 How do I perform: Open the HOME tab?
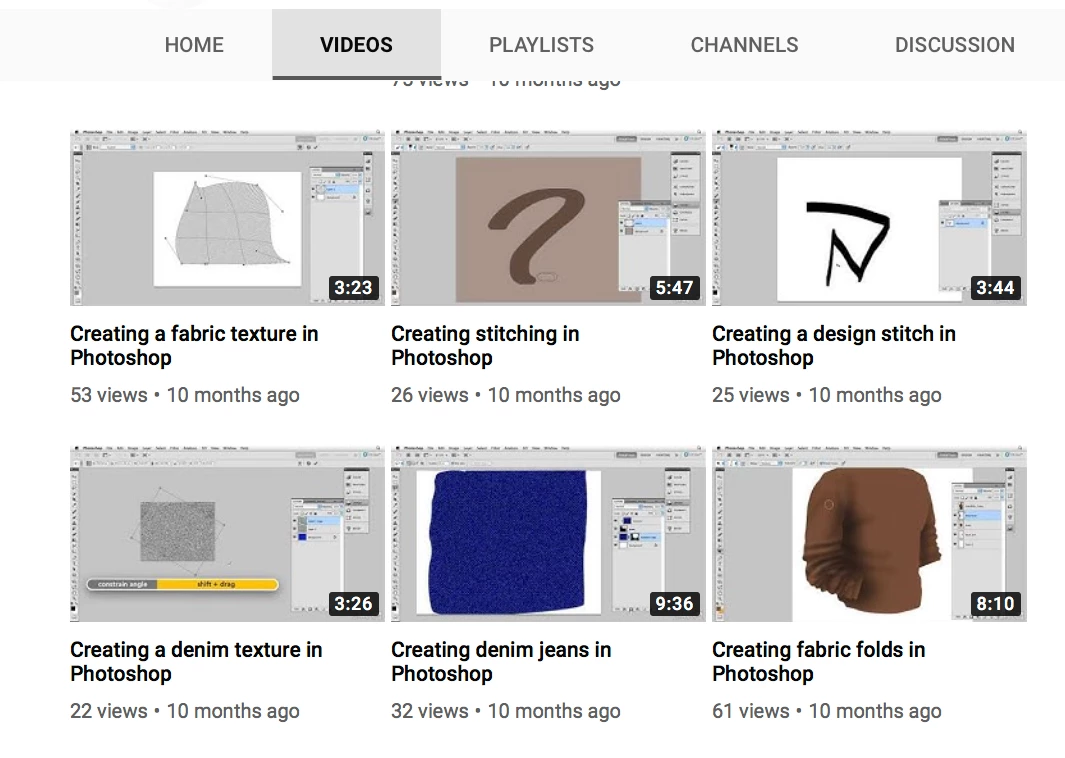[x=194, y=45]
